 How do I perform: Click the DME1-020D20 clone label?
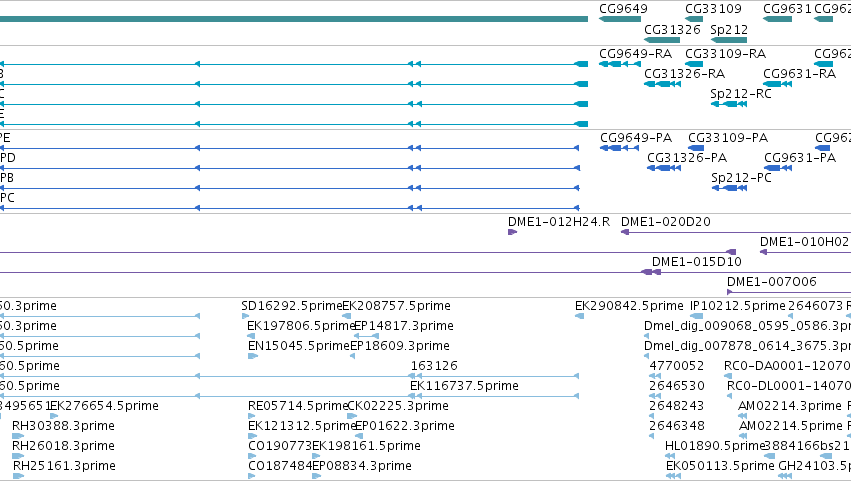point(665,222)
